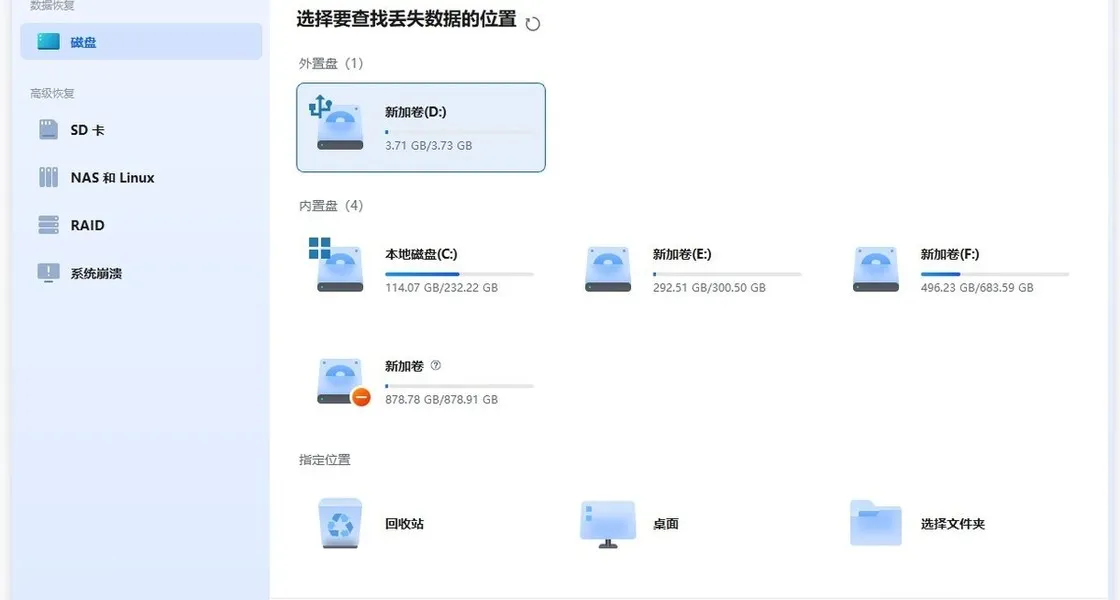
Task: Click the 本地磁盘(C:) usage bar
Action: click(459, 274)
